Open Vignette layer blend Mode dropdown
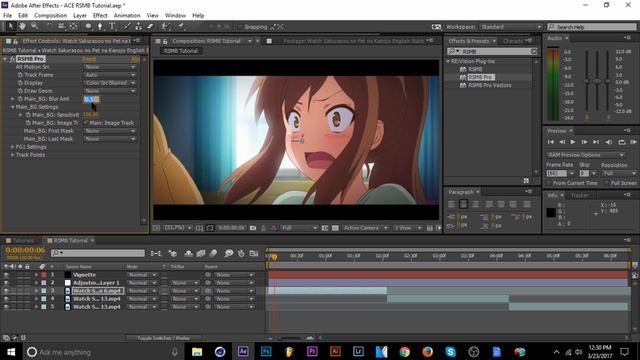 point(141,275)
